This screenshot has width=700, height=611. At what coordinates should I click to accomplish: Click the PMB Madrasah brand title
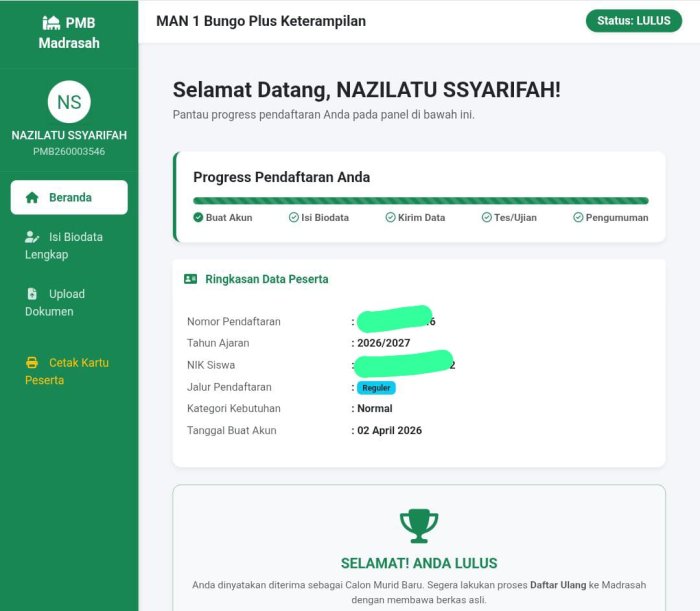coord(69,33)
